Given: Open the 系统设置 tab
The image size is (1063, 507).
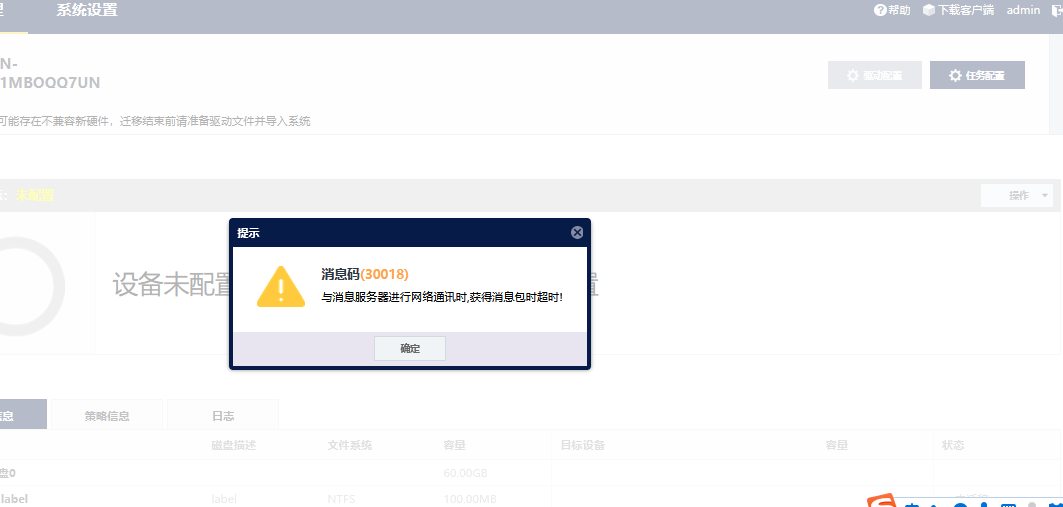Looking at the screenshot, I should click(87, 10).
